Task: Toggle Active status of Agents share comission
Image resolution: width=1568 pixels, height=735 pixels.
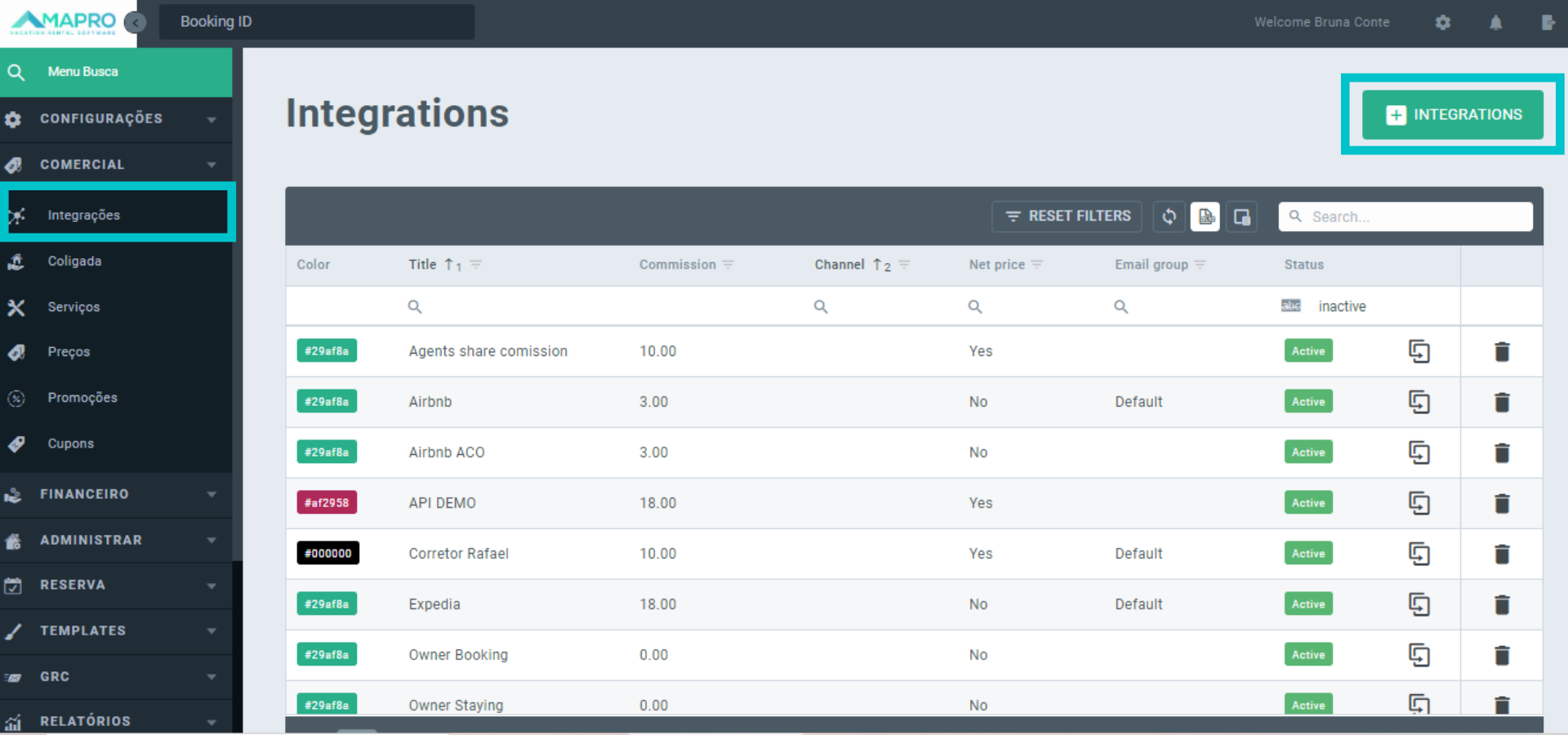Action: coord(1307,351)
